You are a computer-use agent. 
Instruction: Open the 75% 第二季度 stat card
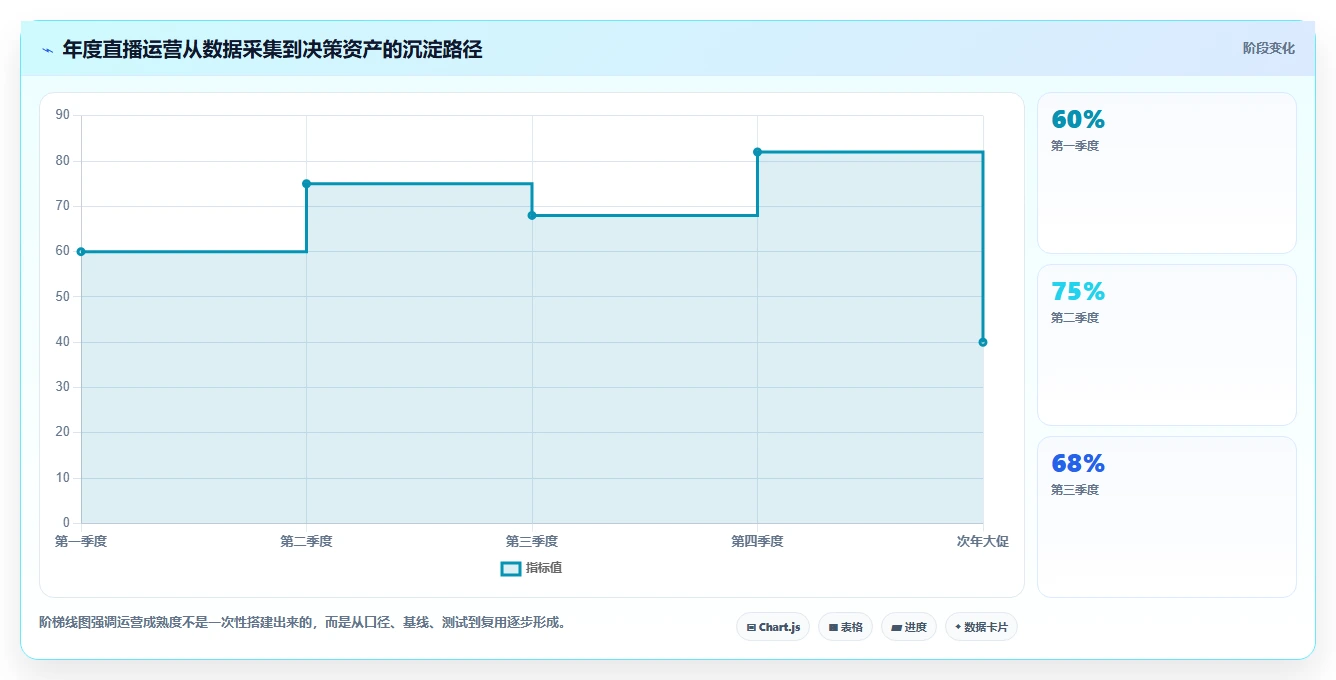point(1166,345)
